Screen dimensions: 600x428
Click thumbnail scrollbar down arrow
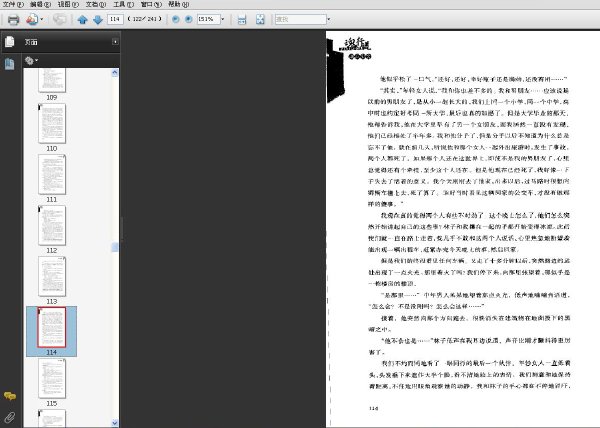[115, 423]
